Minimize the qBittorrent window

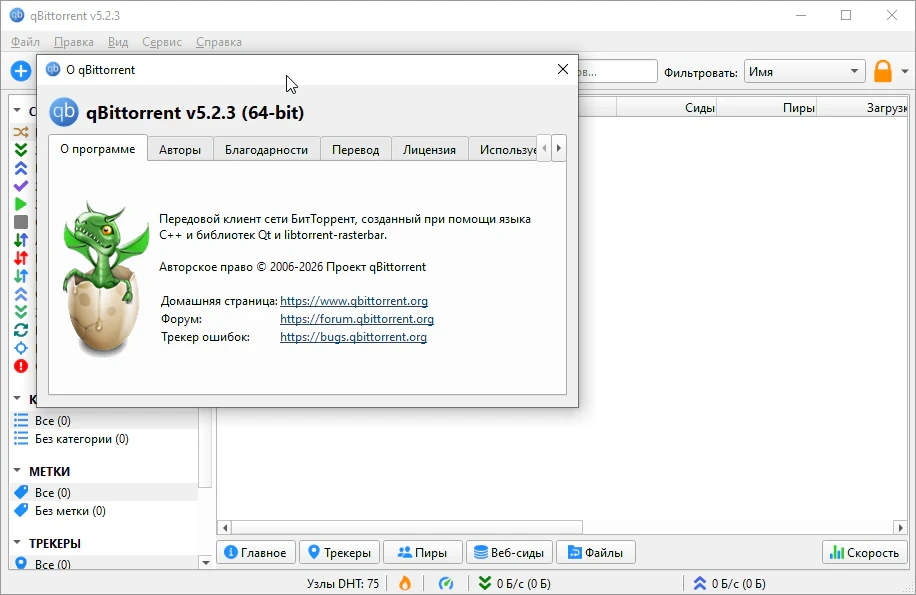[801, 16]
